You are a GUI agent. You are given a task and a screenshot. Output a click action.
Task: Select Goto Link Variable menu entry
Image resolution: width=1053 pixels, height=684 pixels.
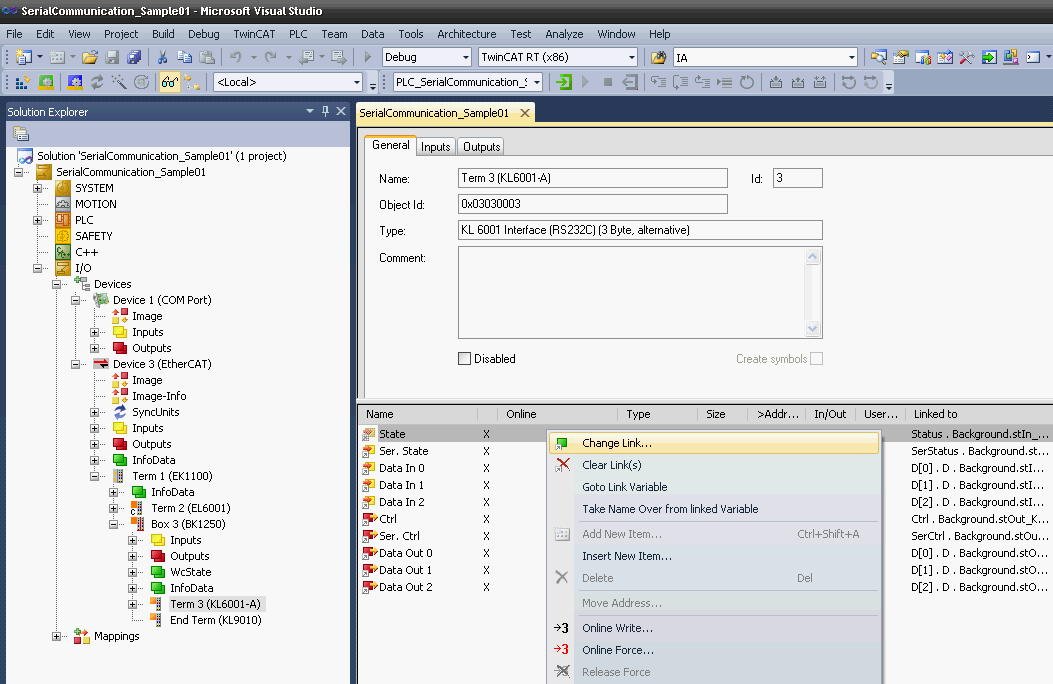click(714, 487)
